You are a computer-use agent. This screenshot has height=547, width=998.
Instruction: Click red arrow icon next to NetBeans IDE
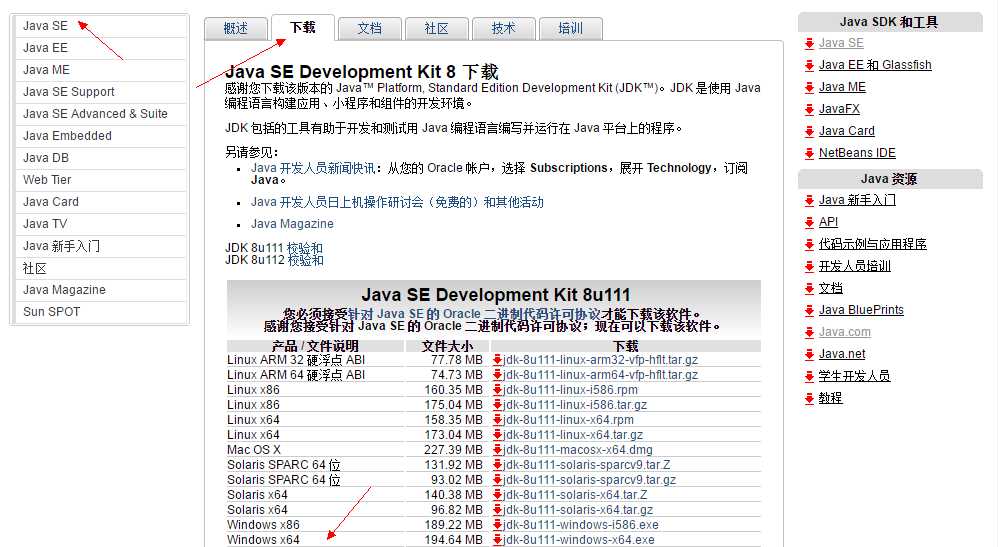pyautogui.click(x=809, y=153)
